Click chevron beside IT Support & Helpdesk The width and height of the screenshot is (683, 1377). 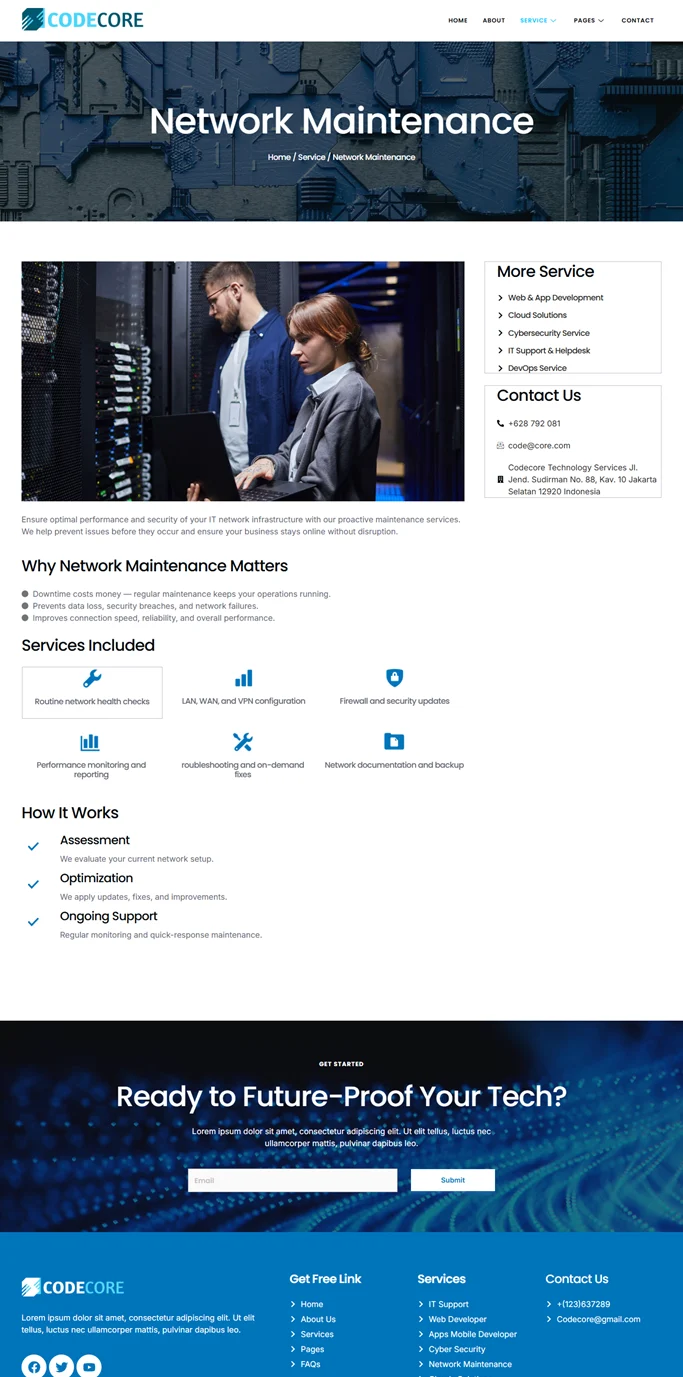500,351
